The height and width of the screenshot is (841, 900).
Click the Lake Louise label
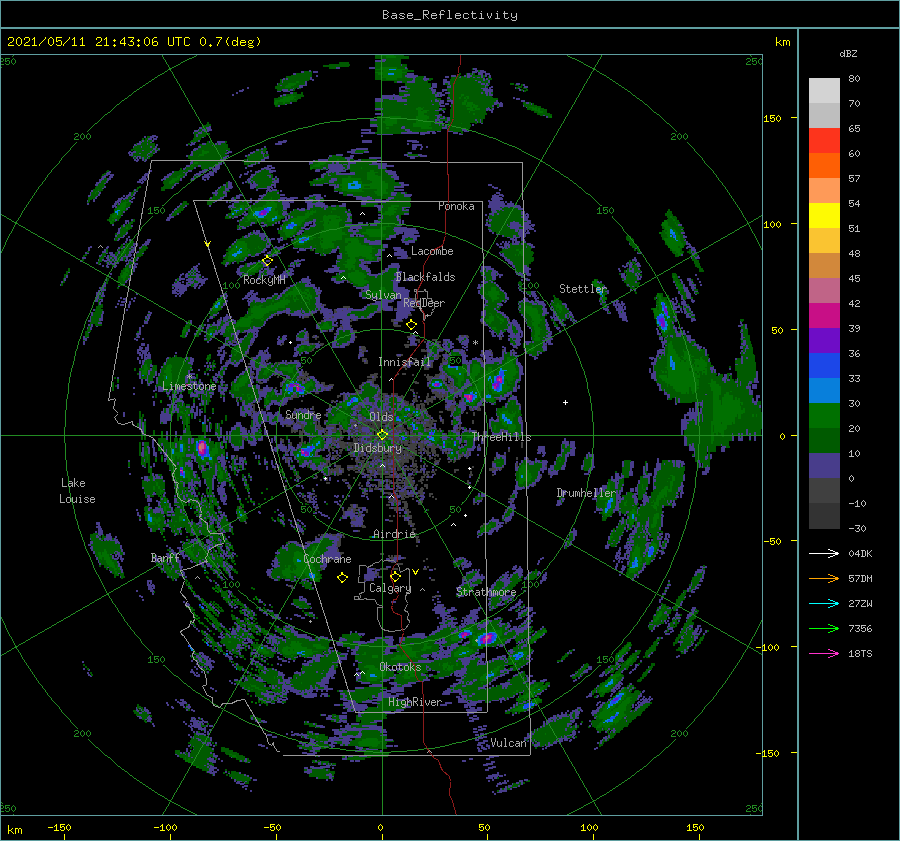(x=77, y=491)
